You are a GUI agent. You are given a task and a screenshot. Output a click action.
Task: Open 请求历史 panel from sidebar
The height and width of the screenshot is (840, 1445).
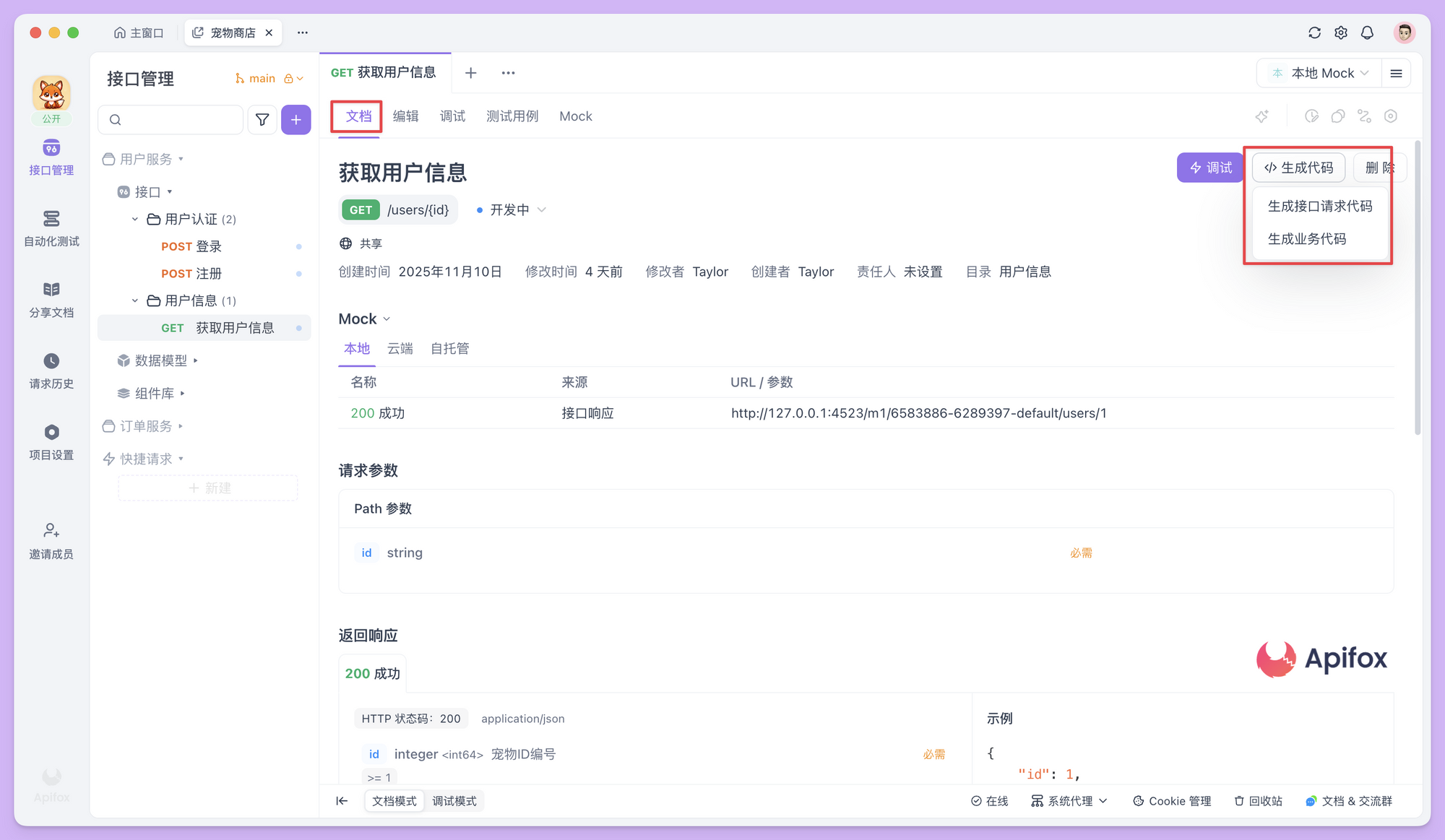[x=51, y=371]
